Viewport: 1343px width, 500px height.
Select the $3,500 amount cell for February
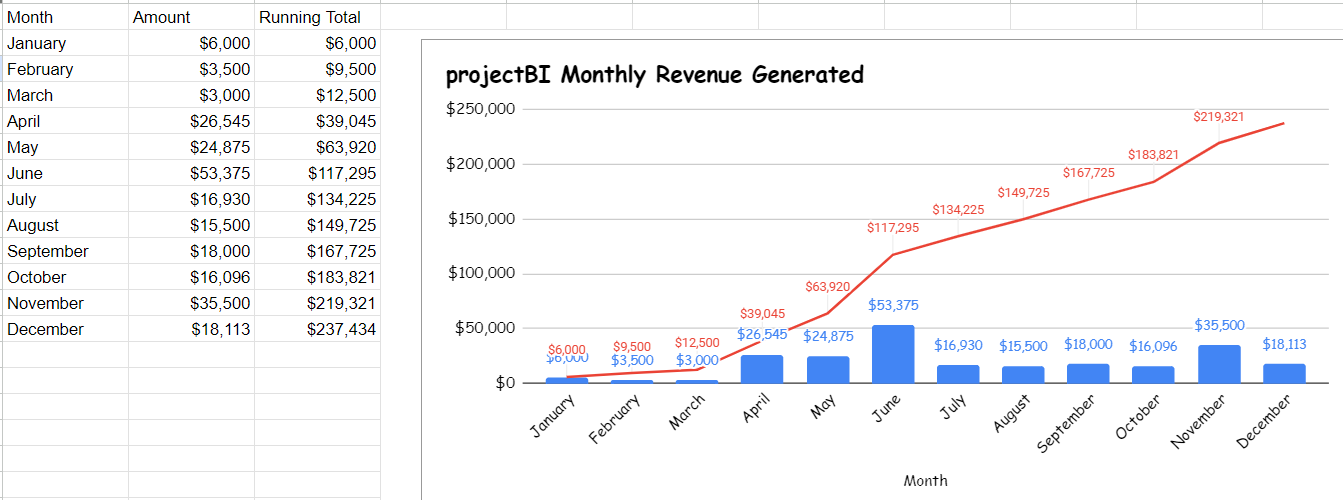[191, 69]
